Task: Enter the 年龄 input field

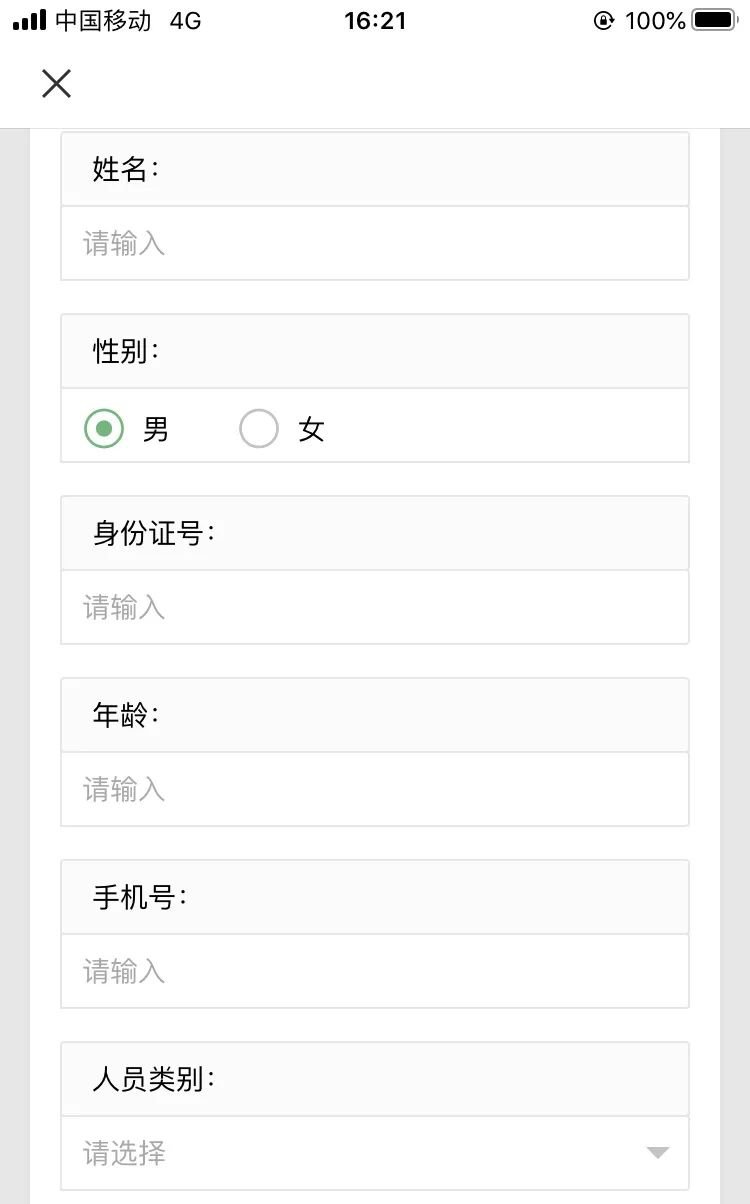Action: pyautogui.click(x=375, y=789)
